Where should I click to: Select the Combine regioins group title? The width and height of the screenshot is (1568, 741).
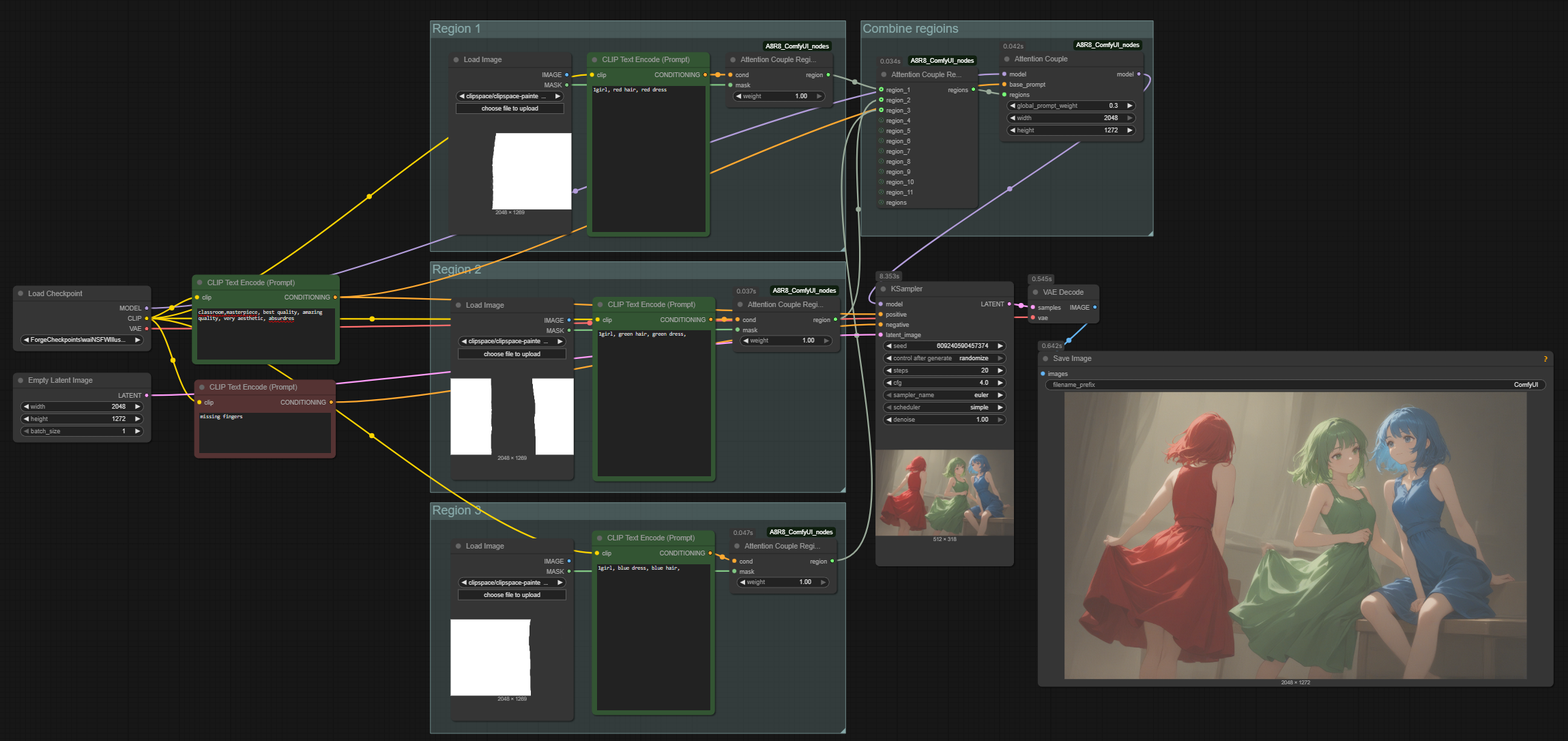point(910,29)
